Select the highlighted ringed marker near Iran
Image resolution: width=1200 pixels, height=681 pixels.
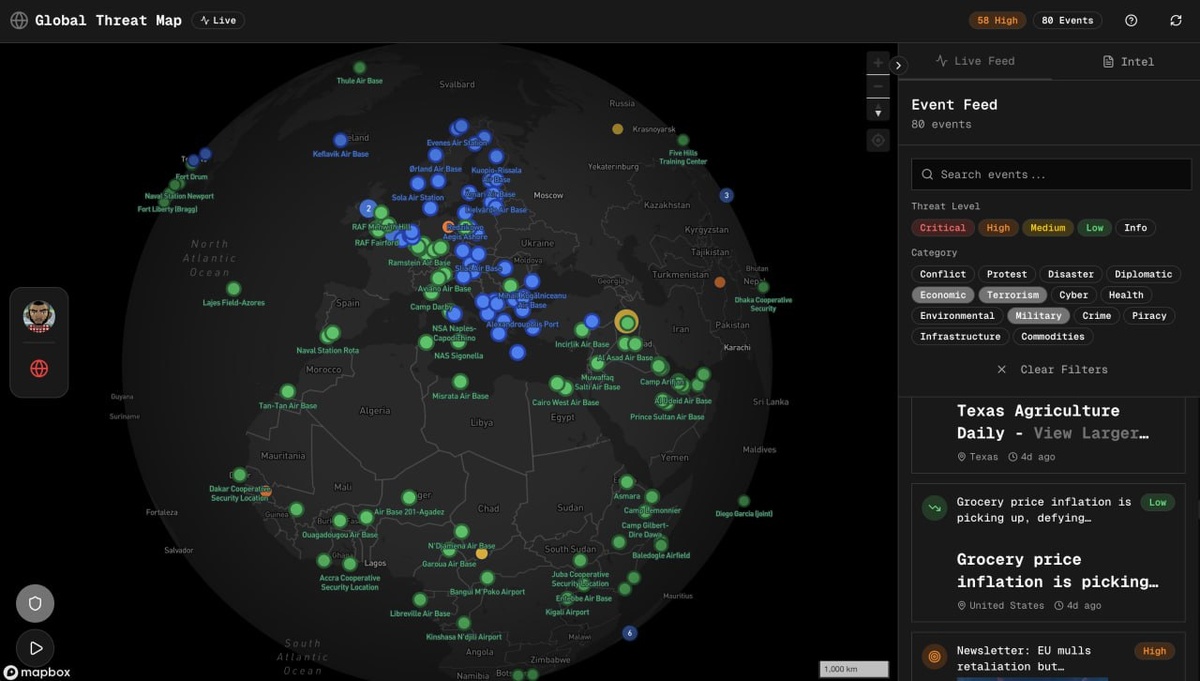(x=627, y=323)
